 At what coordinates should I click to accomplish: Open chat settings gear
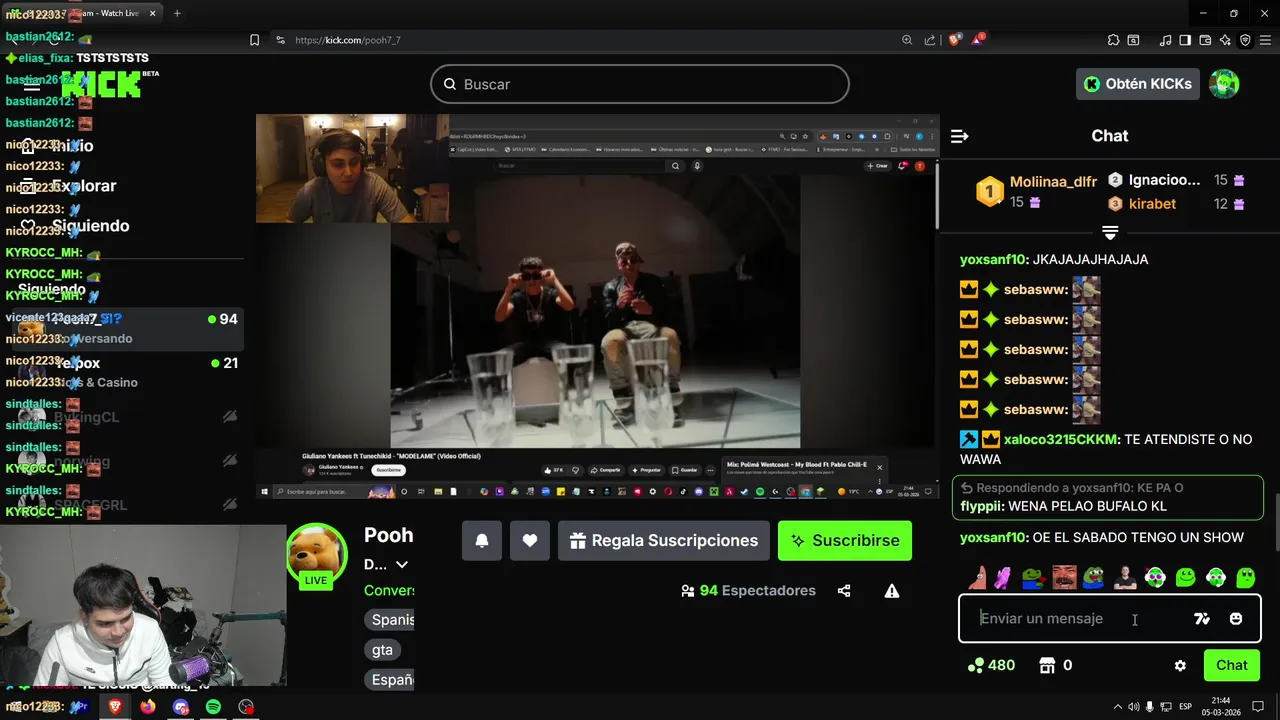pos(1180,665)
